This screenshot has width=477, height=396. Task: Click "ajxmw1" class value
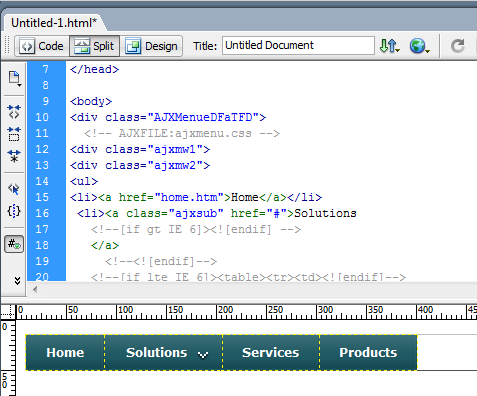coord(175,149)
